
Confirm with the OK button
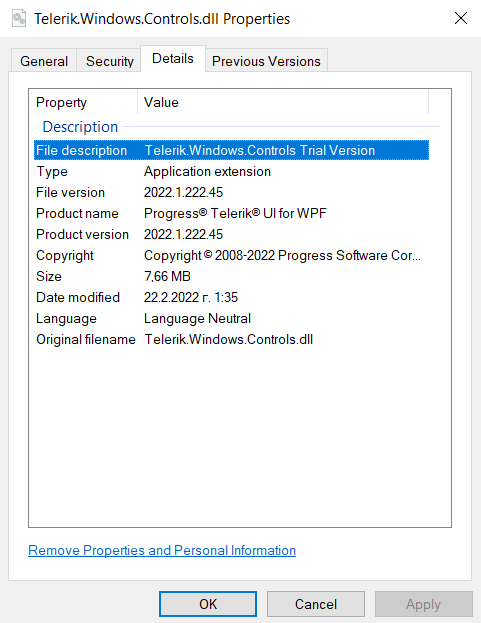coord(208,604)
